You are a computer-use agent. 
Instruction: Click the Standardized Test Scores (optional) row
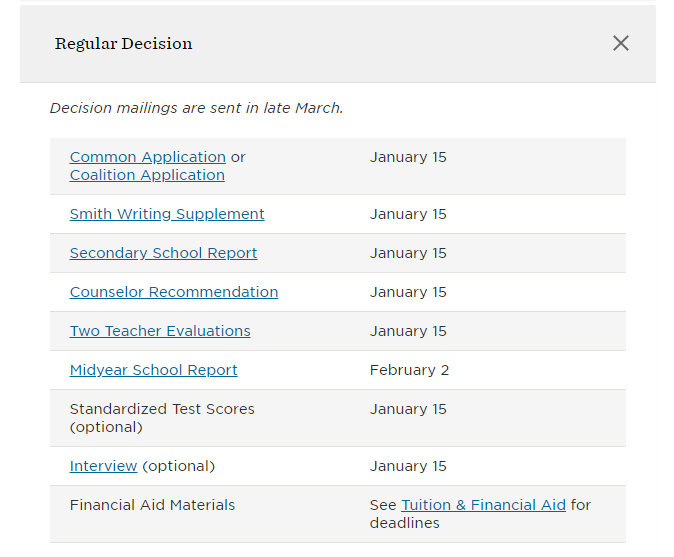[338, 418]
